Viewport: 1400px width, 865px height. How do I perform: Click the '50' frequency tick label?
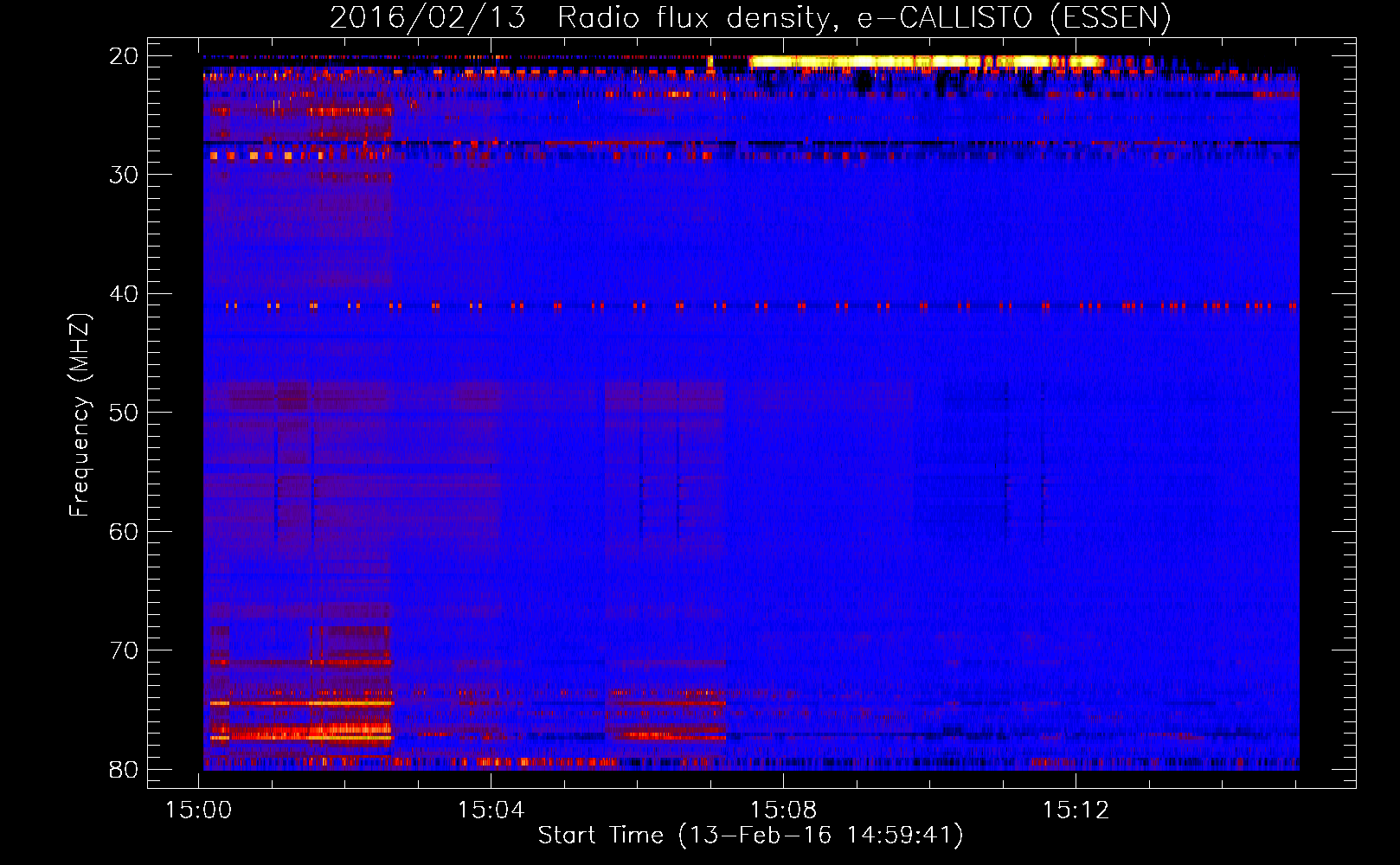tap(124, 413)
